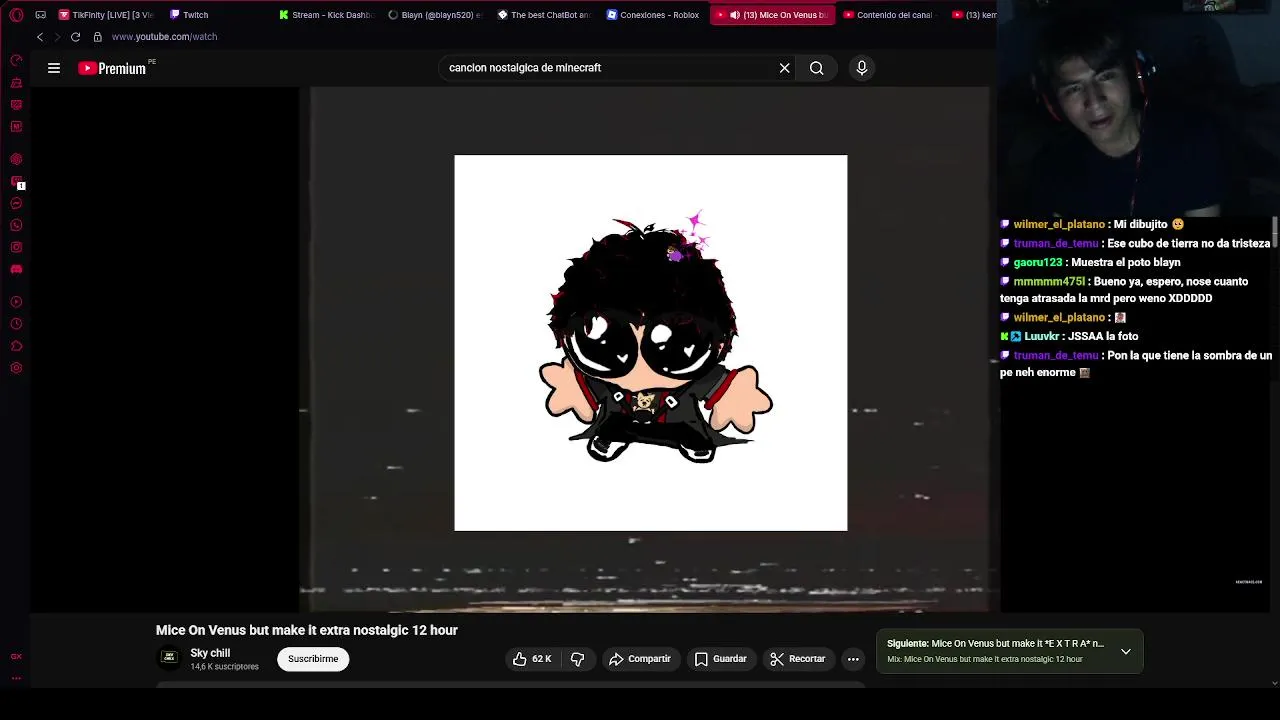Click chat scrollbar on right side

1275,230
